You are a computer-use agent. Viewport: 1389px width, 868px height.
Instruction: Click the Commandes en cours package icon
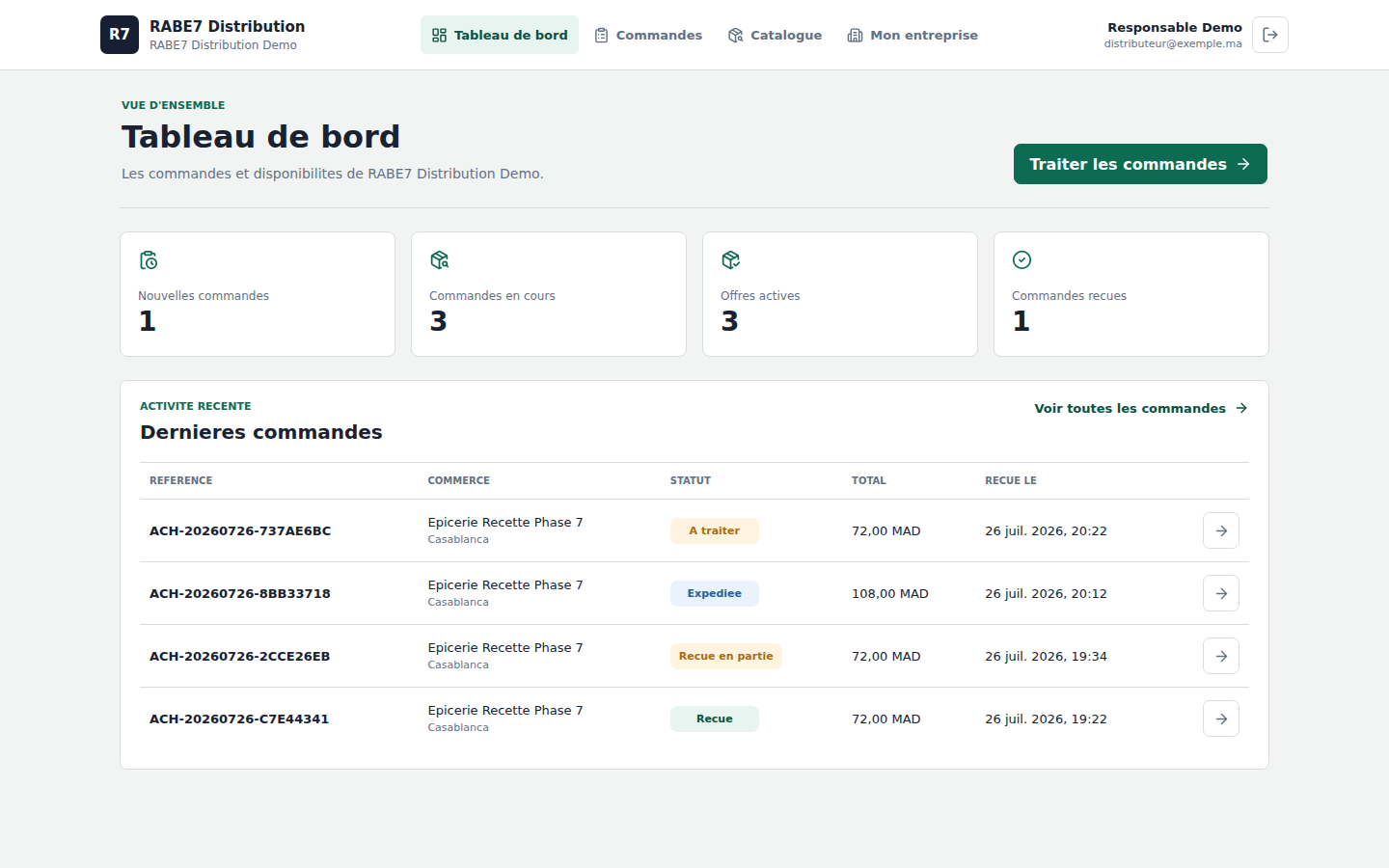(440, 260)
